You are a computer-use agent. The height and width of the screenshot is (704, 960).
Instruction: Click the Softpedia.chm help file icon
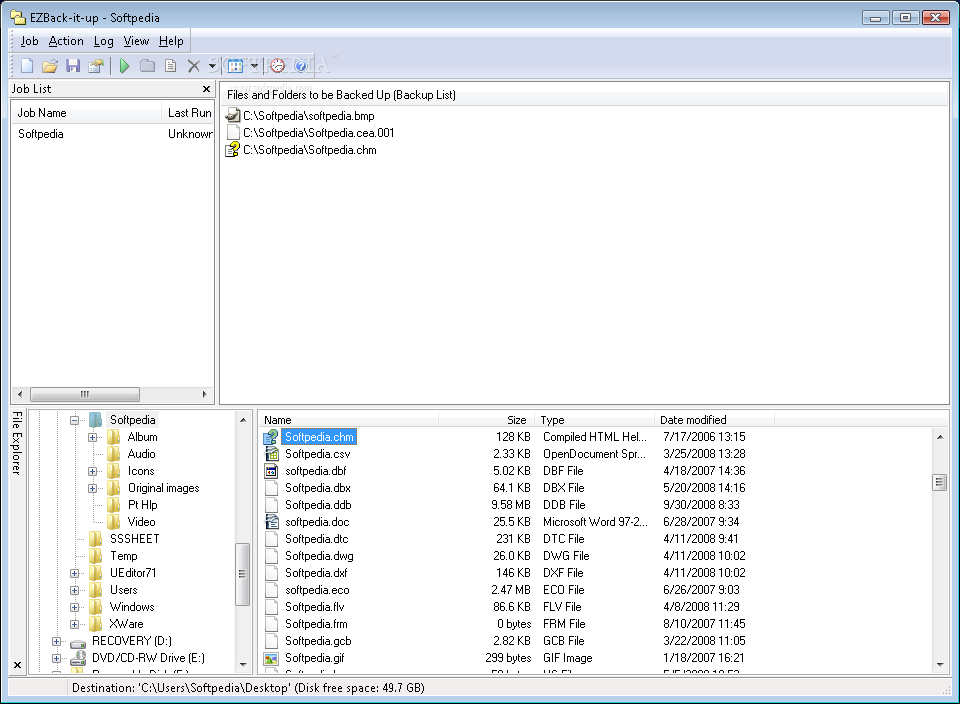(x=271, y=437)
